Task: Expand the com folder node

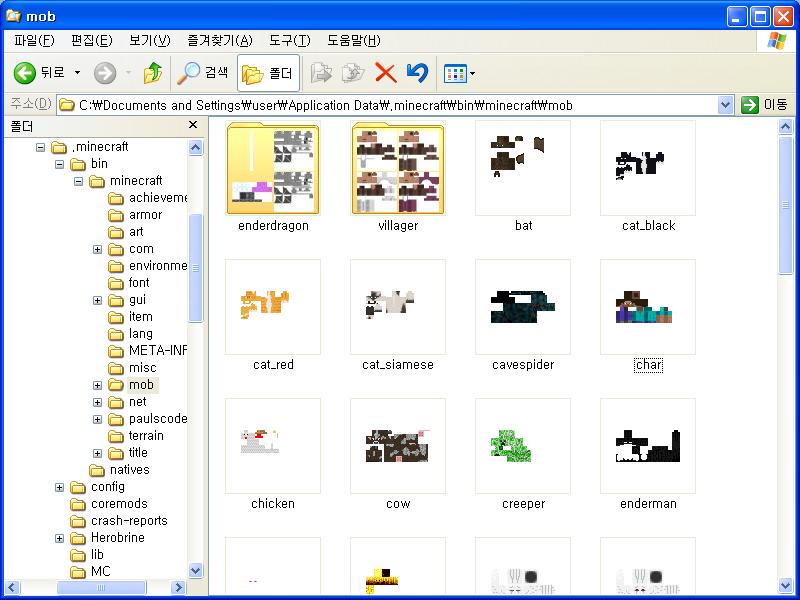Action: pyautogui.click(x=97, y=249)
